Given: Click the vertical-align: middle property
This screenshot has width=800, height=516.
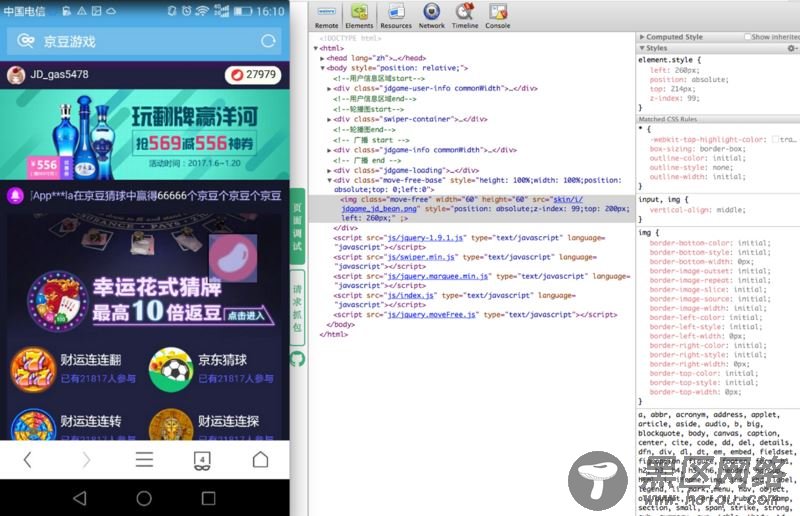Looking at the screenshot, I should 698,210.
